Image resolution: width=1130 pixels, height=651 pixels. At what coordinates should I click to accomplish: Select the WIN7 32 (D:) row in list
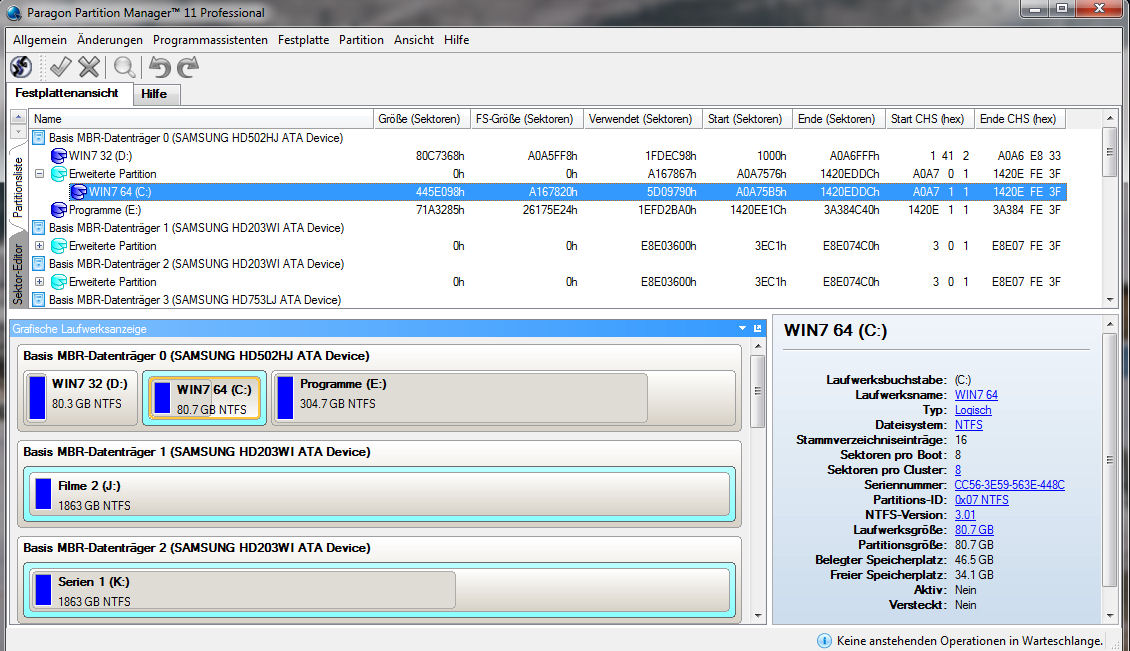point(548,156)
